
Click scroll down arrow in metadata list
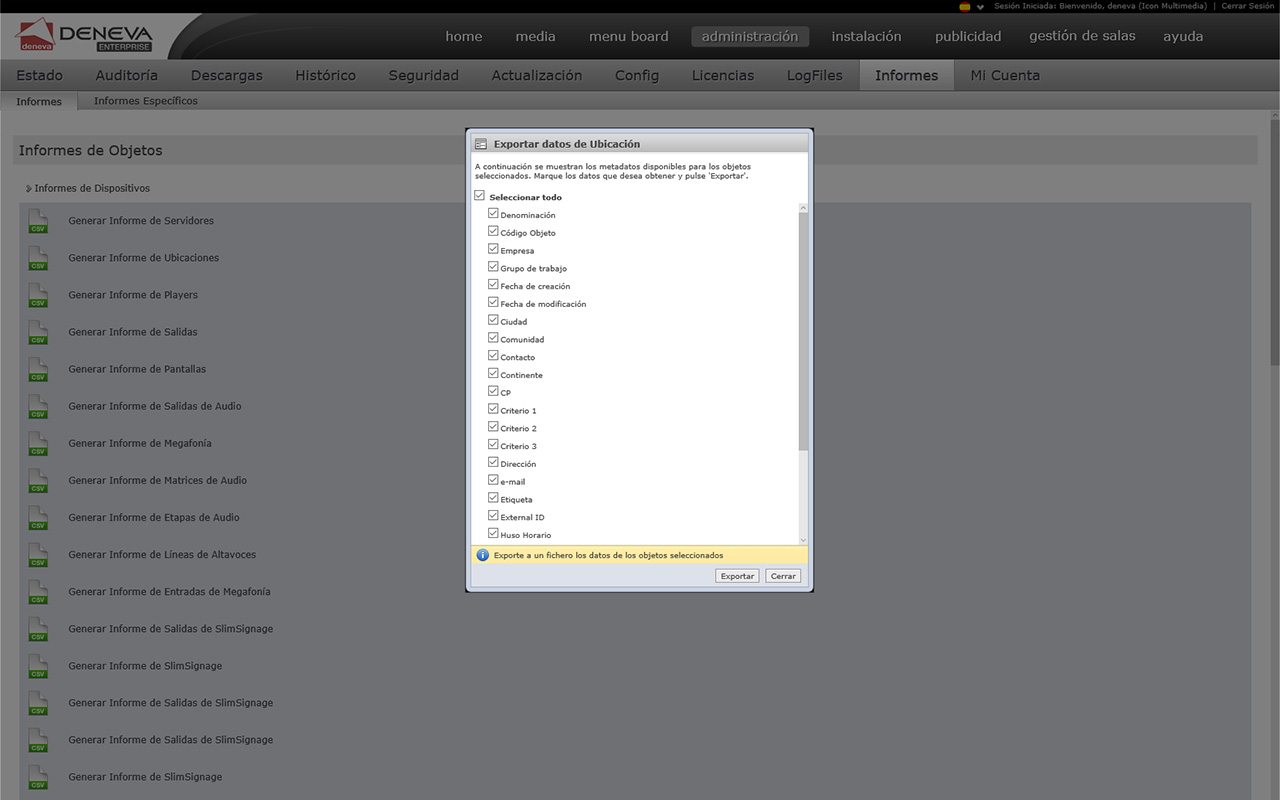tap(803, 540)
